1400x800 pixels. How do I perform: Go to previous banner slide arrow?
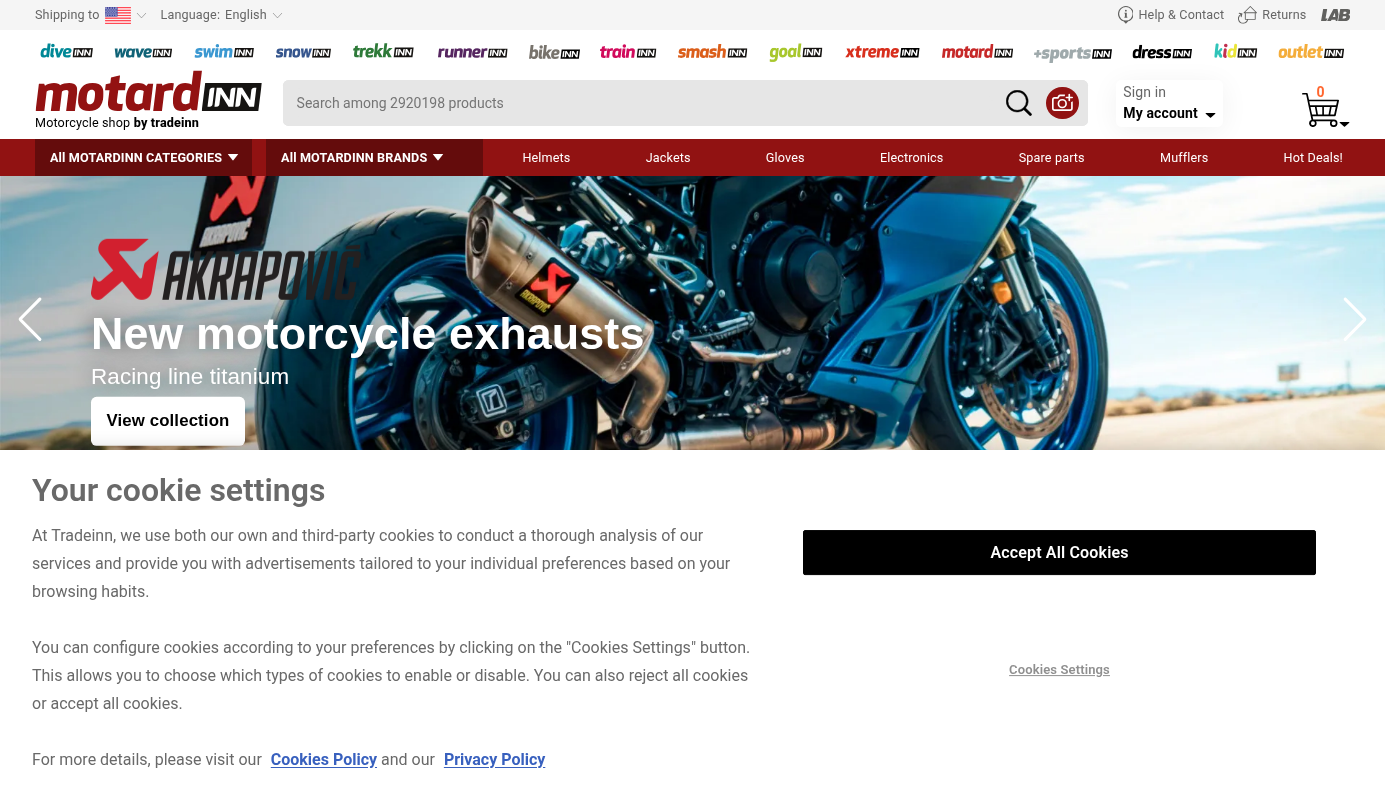[31, 319]
